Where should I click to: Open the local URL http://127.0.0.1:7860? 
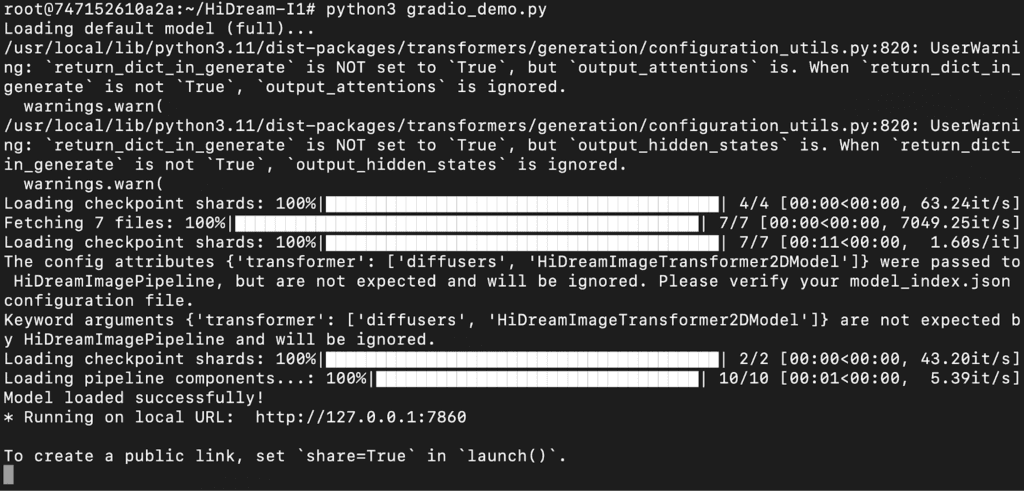360,417
